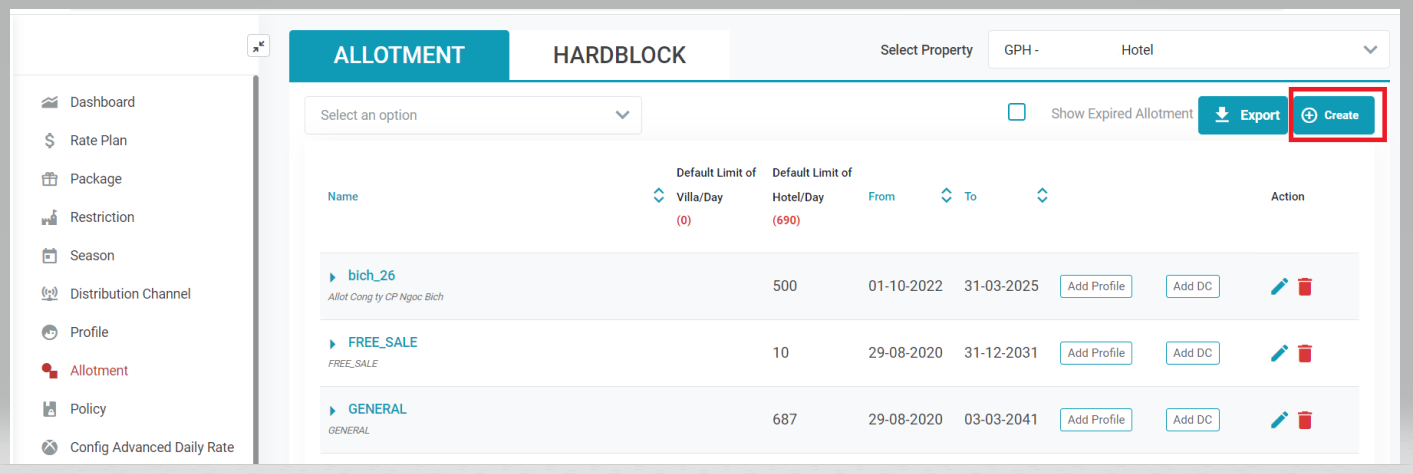Click the pencil icon for FREE_SALE
Viewport: 1413px width, 474px height.
[x=1279, y=353]
